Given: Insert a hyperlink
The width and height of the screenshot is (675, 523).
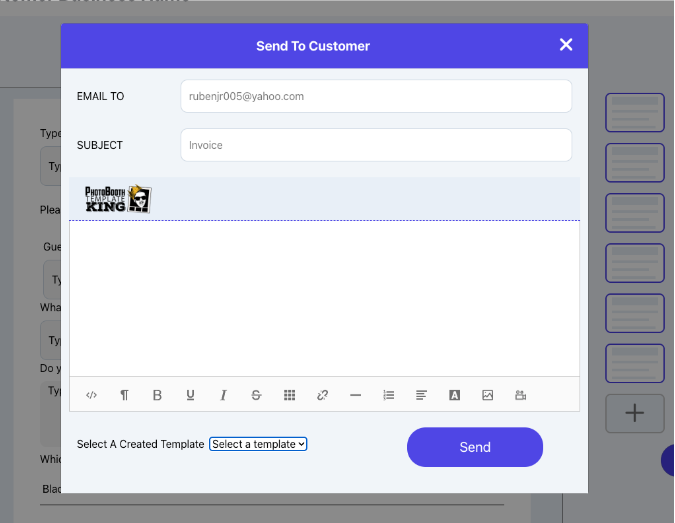Looking at the screenshot, I should click(322, 395).
